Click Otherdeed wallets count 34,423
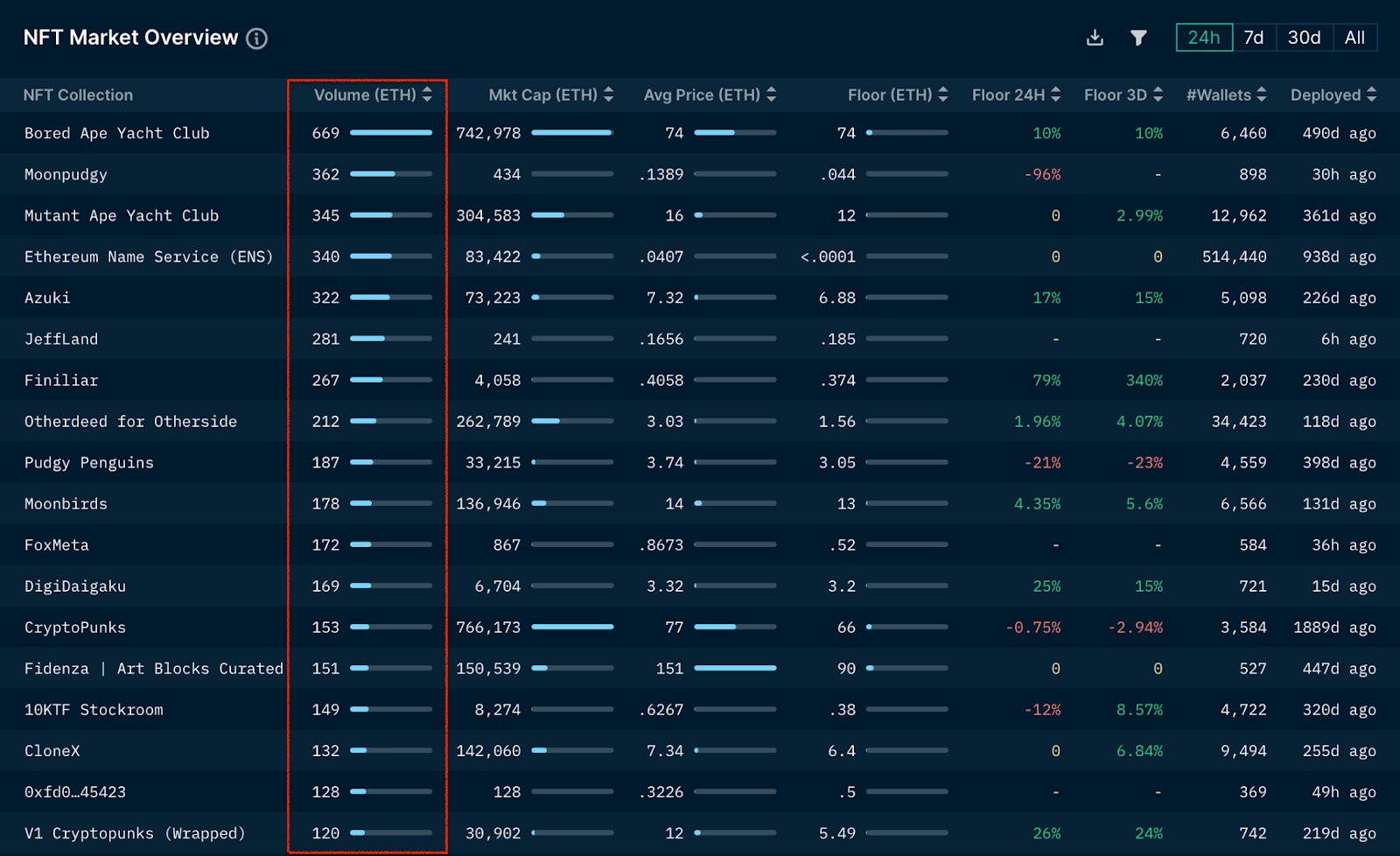 (x=1239, y=421)
